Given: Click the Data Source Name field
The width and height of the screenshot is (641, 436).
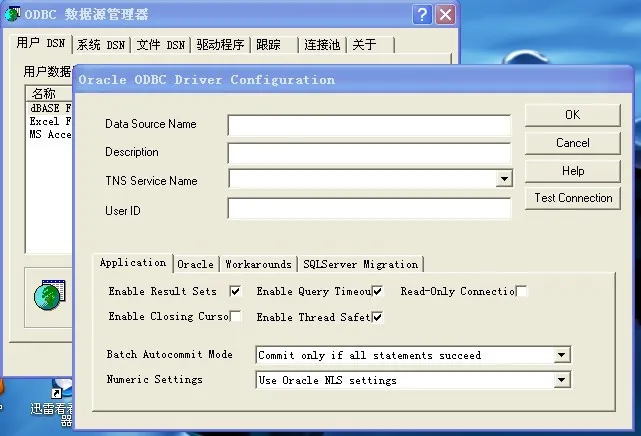Looking at the screenshot, I should pos(369,125).
